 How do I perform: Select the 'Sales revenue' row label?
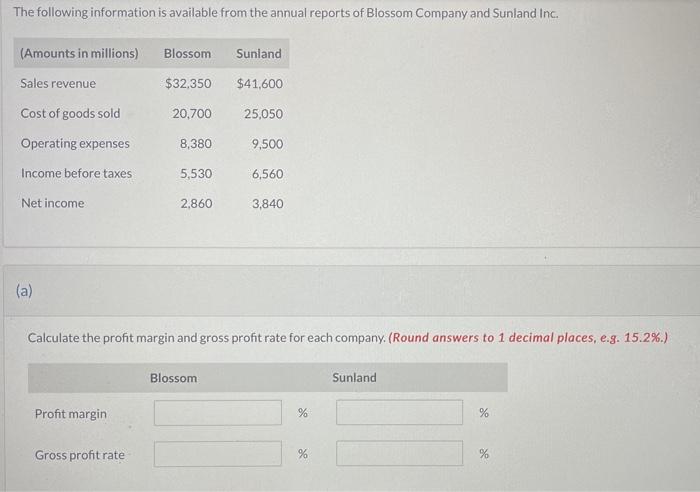click(x=58, y=84)
